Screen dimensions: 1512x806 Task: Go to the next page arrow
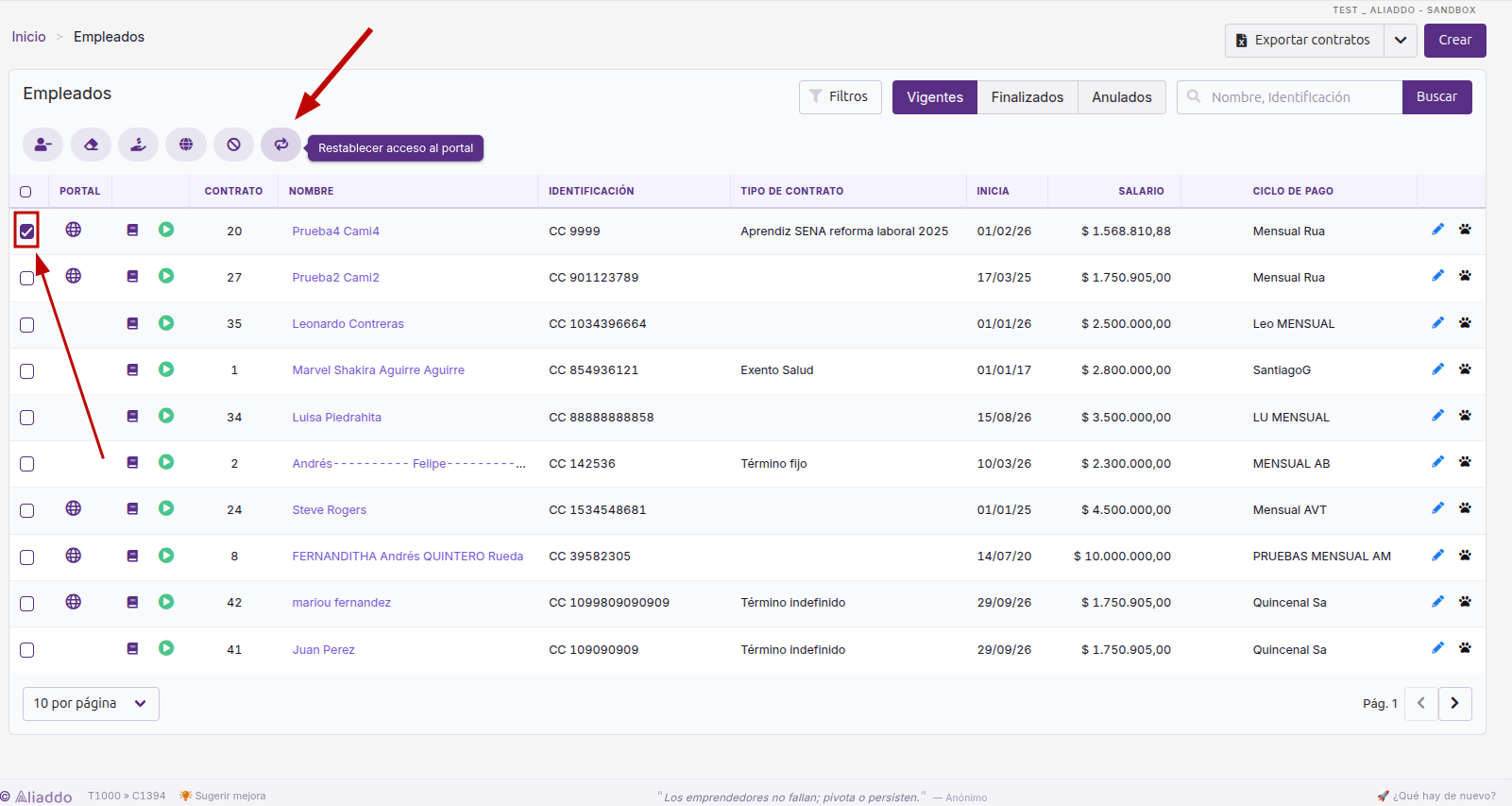[1455, 703]
